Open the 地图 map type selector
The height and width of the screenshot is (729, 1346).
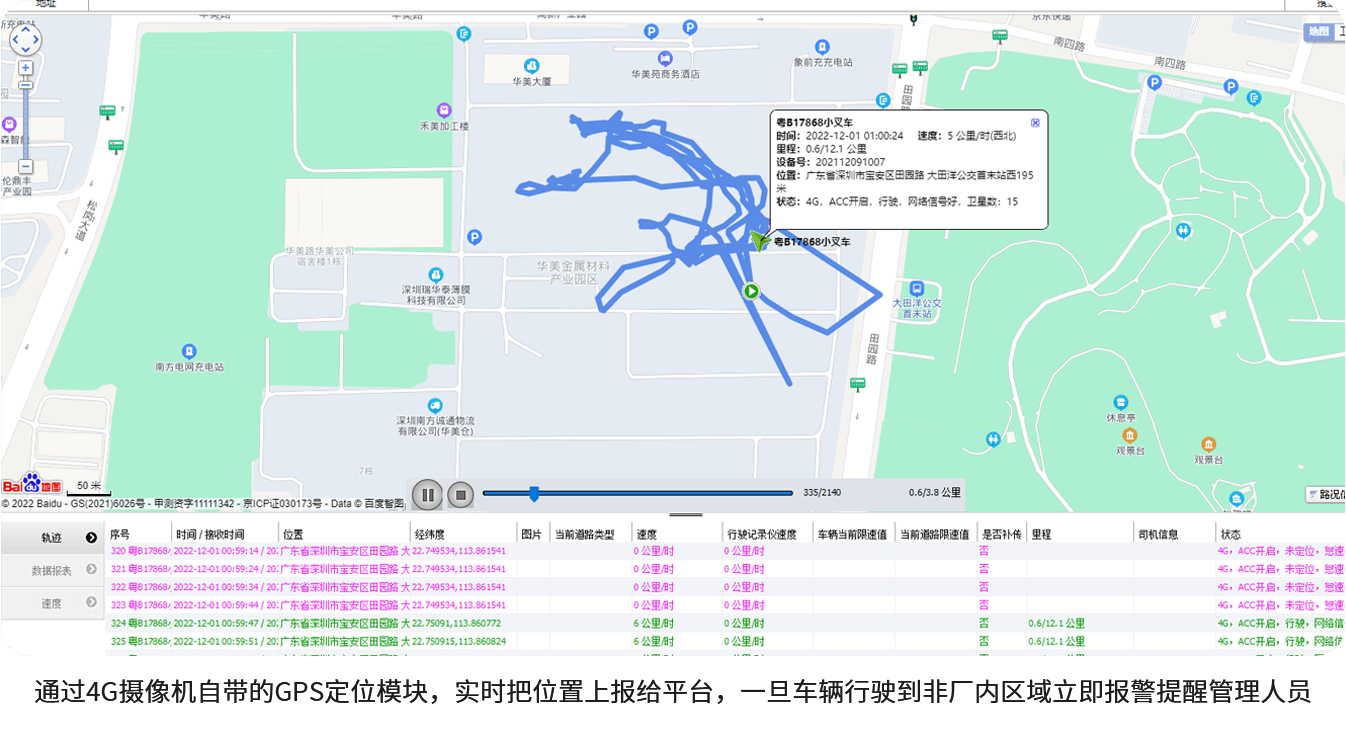tap(1321, 32)
